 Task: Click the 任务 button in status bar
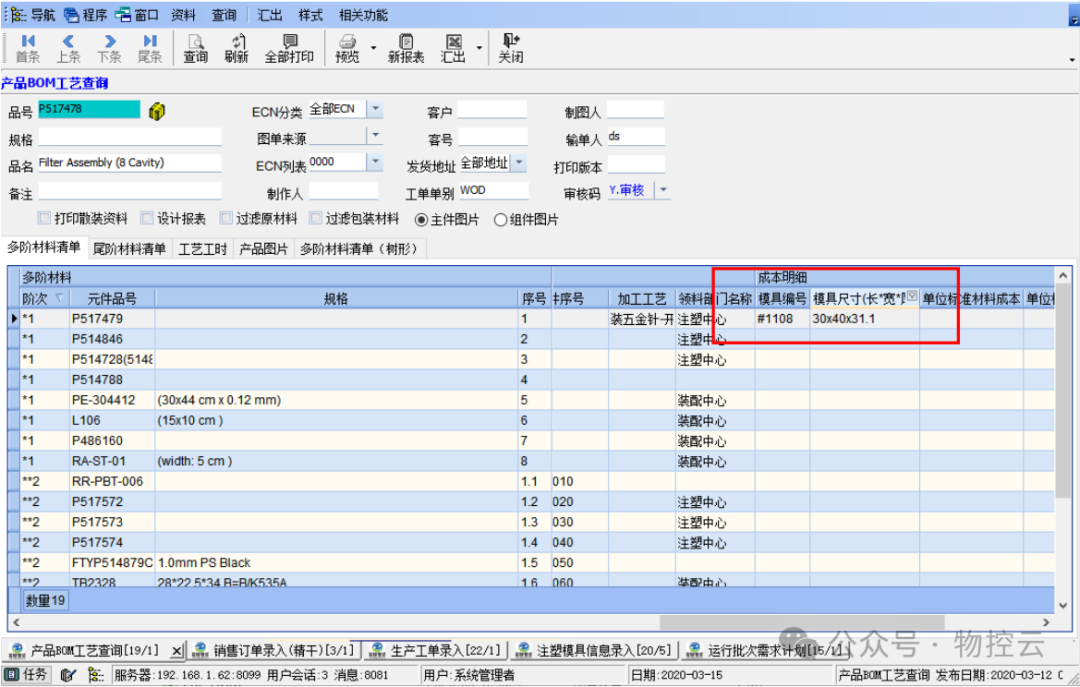[27, 675]
